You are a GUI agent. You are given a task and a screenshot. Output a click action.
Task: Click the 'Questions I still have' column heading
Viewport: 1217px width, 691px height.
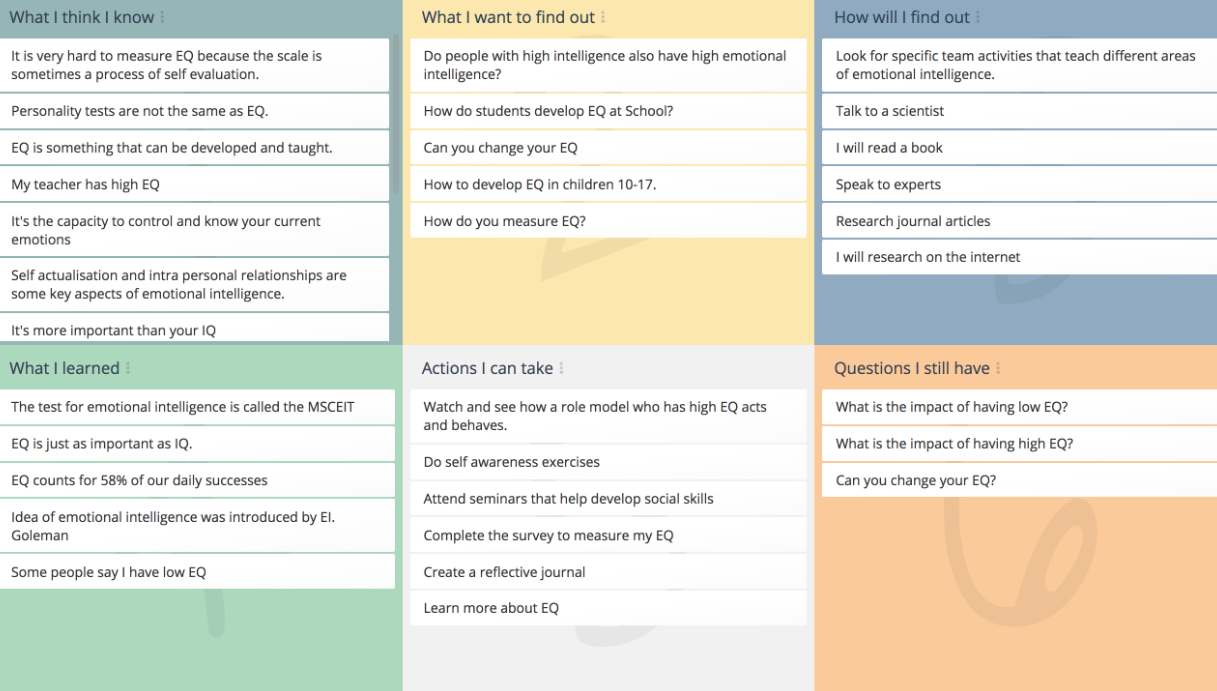(x=911, y=368)
